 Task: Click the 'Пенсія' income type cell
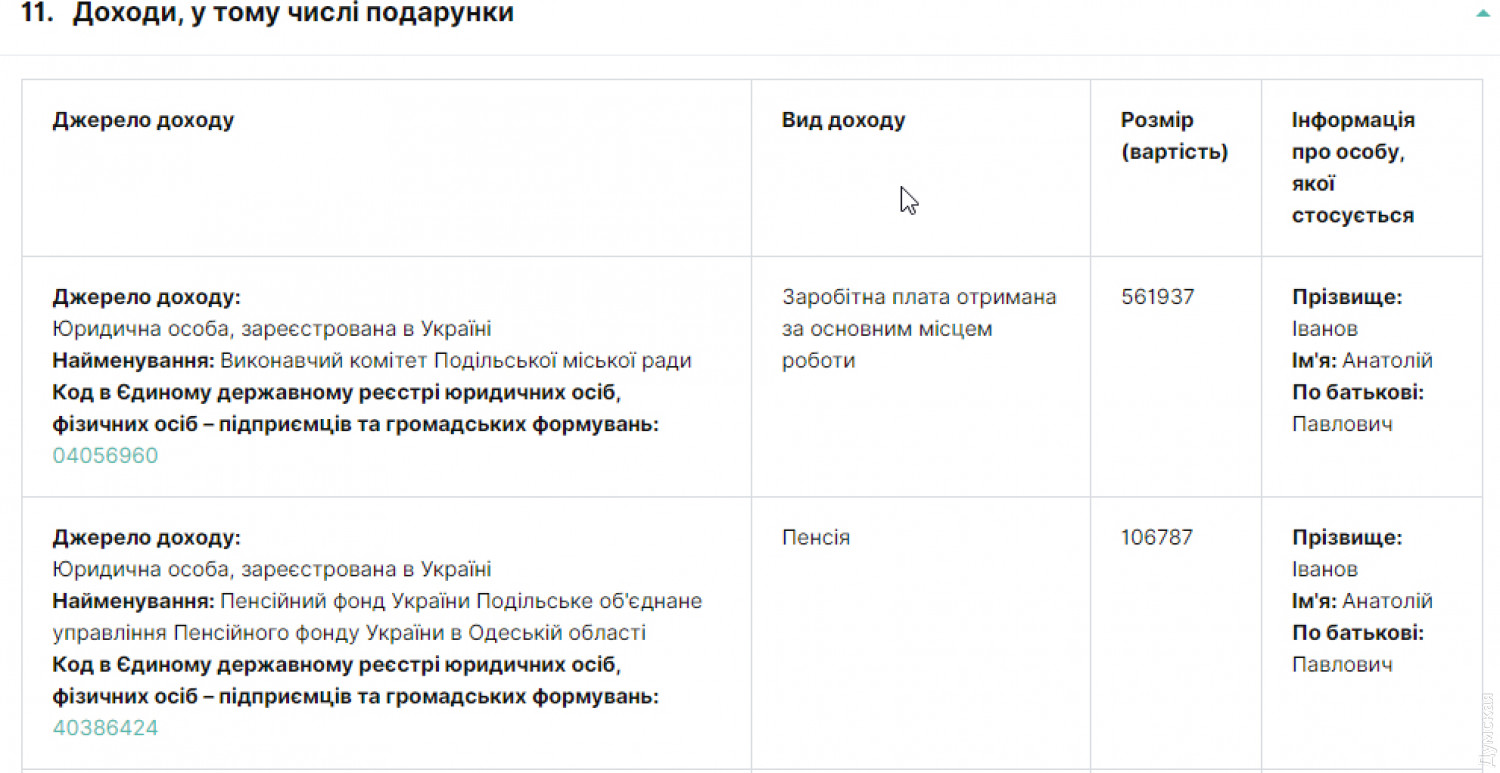tap(816, 538)
